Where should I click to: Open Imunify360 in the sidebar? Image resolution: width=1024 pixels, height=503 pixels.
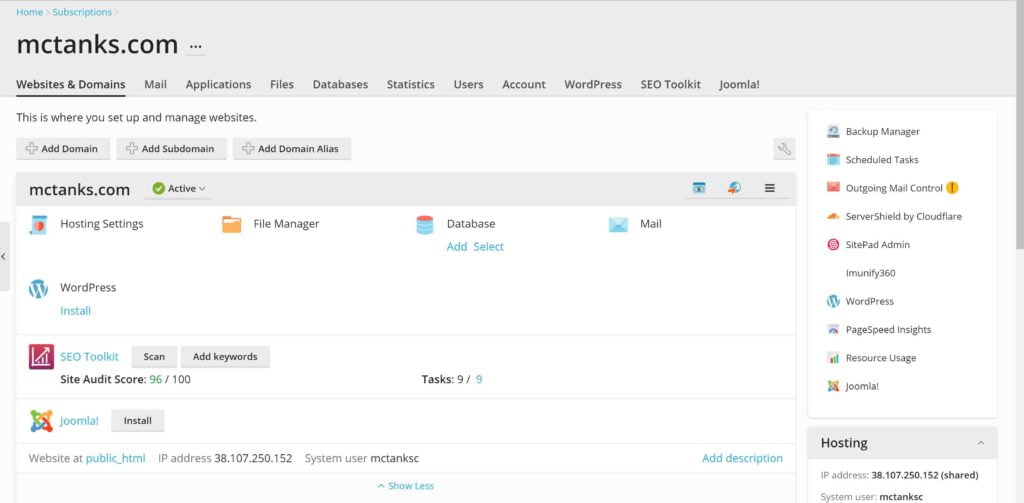point(871,273)
